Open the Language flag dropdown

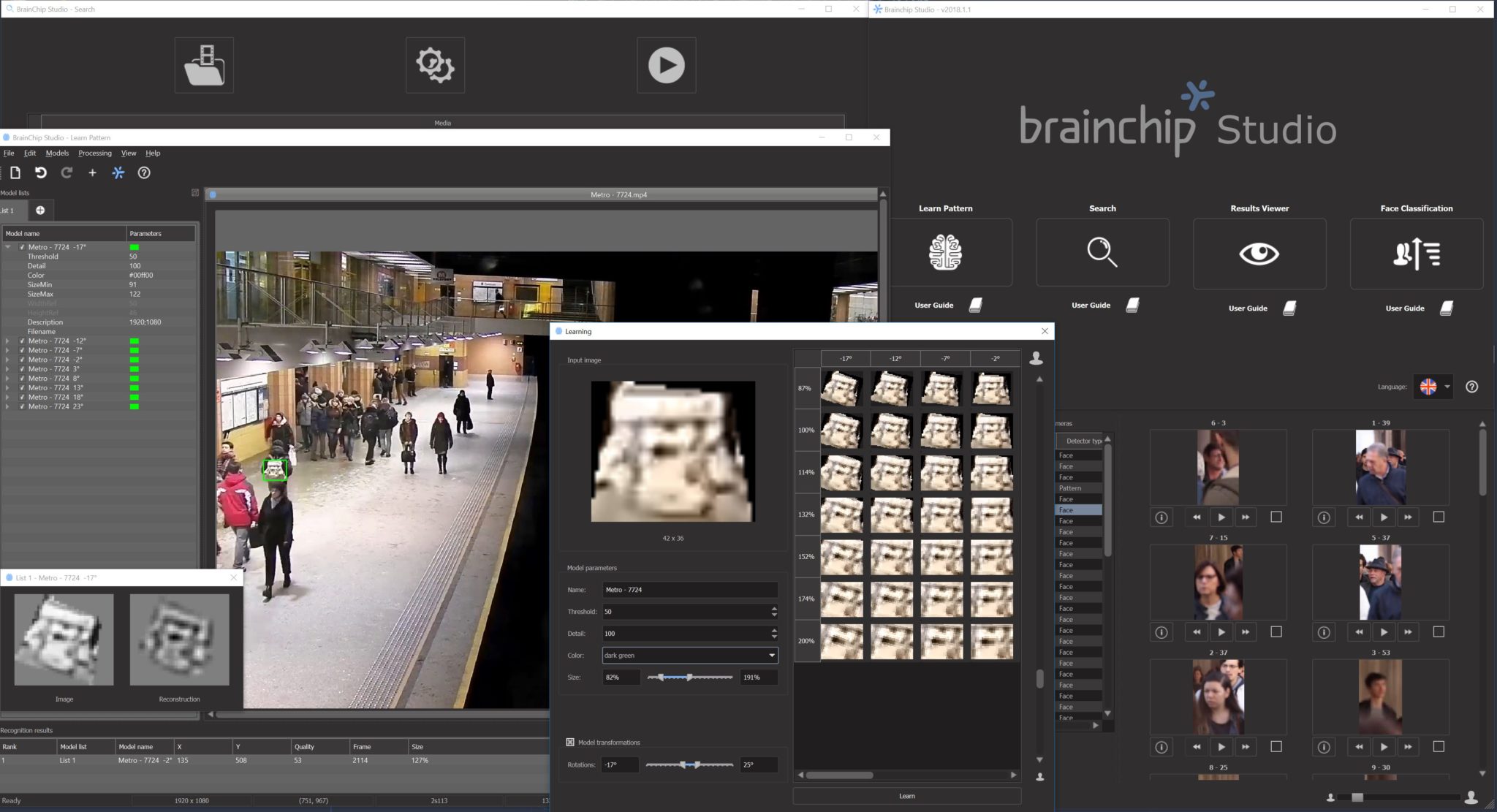click(x=1434, y=387)
